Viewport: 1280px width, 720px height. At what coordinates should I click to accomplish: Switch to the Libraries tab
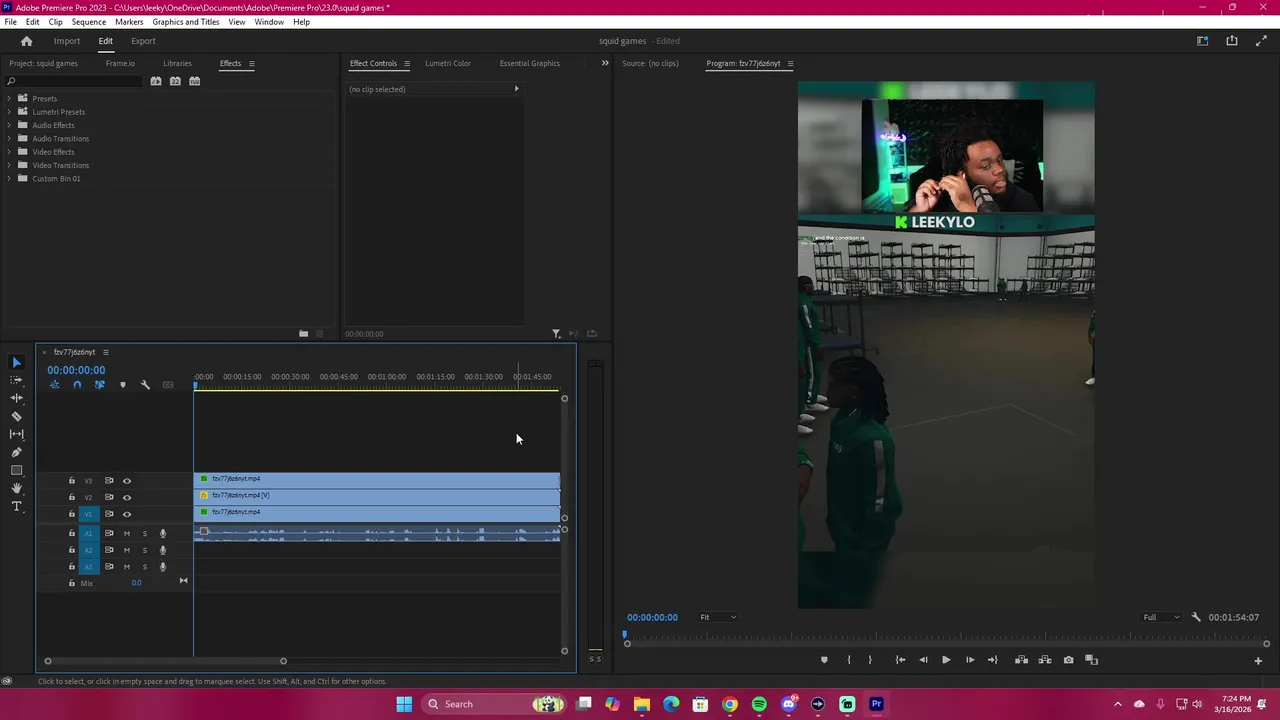click(177, 63)
